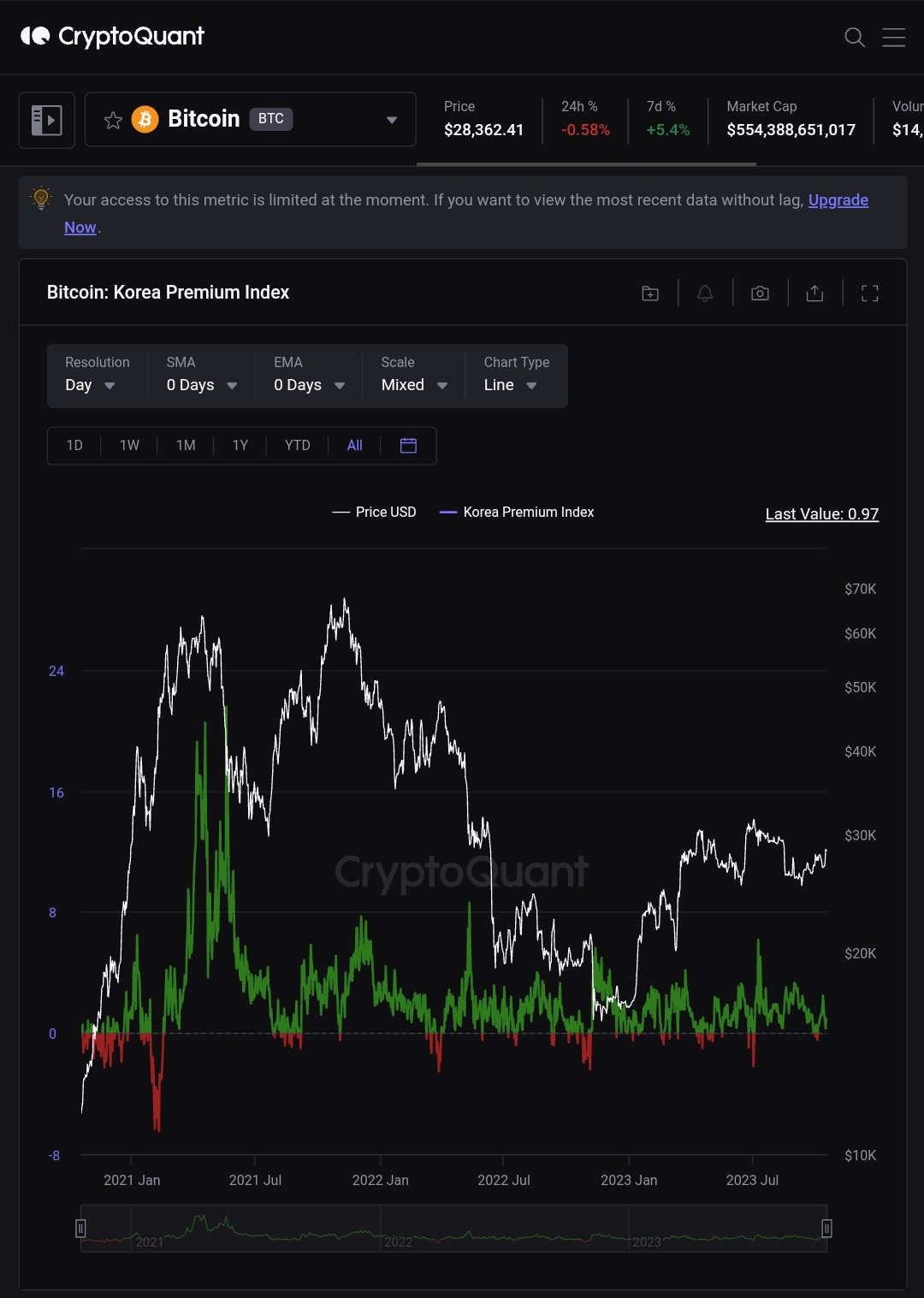Open the search magnifier icon

pos(854,37)
